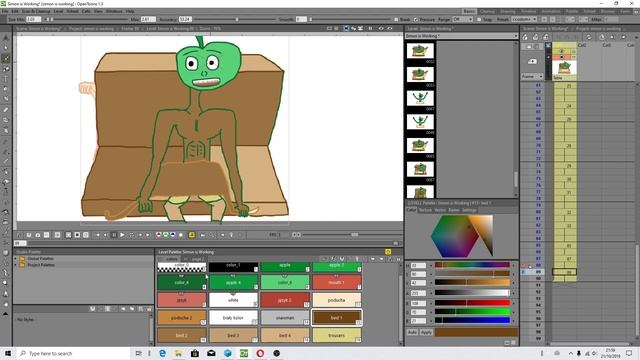
Task: Expand the Global Palettes folder
Action: (16, 259)
